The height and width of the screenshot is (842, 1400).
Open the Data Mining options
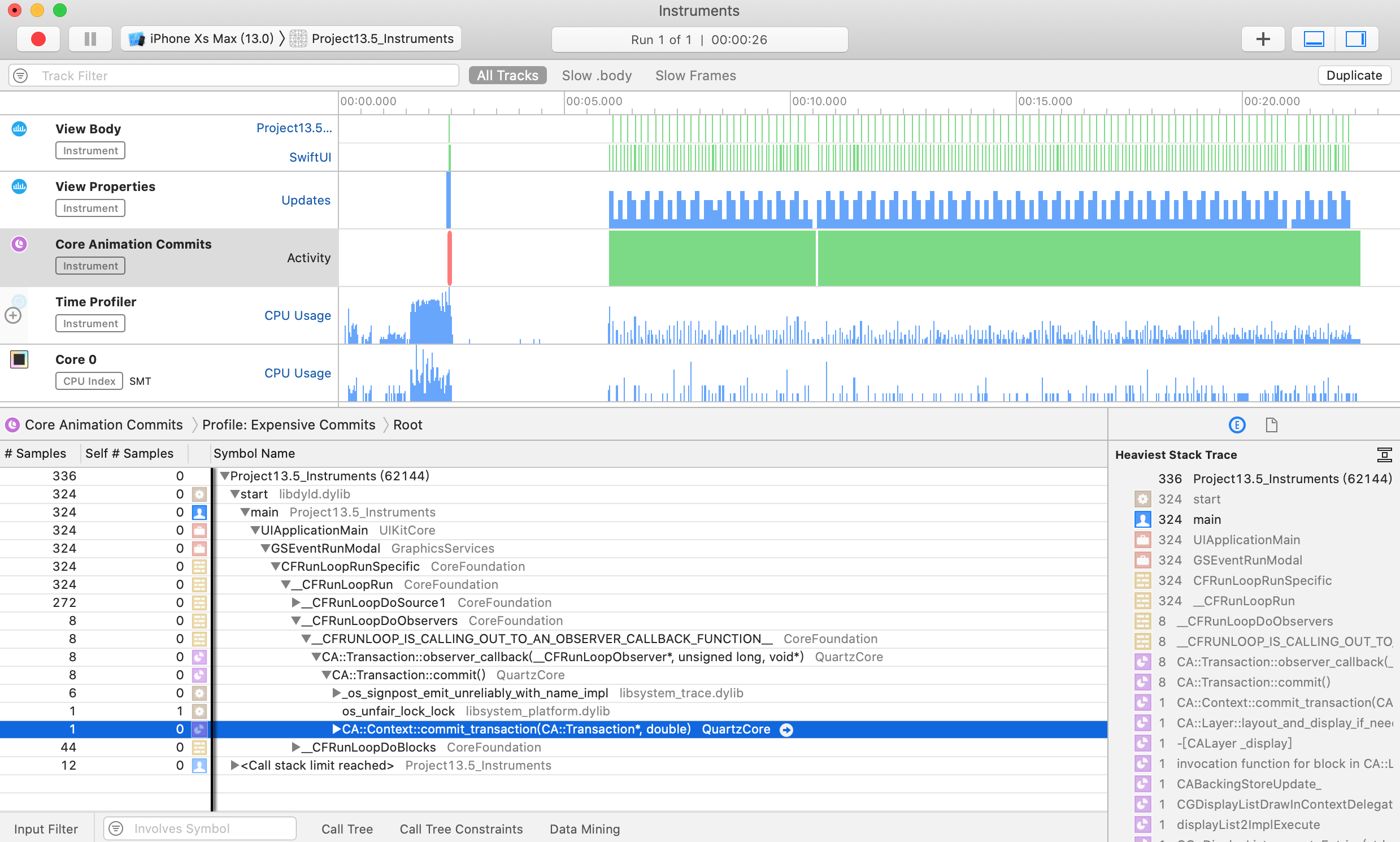[x=584, y=829]
